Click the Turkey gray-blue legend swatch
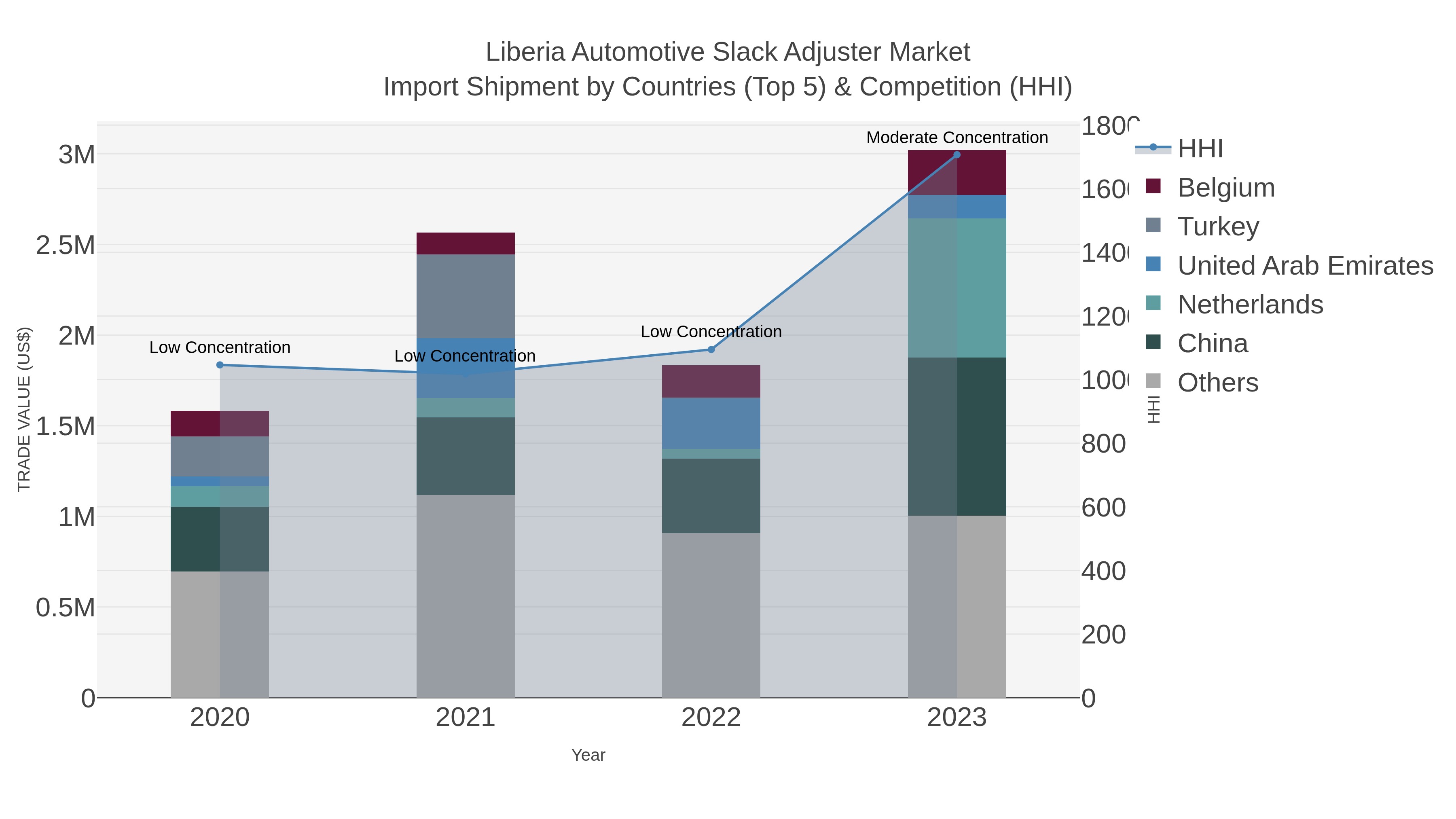 [x=1153, y=225]
